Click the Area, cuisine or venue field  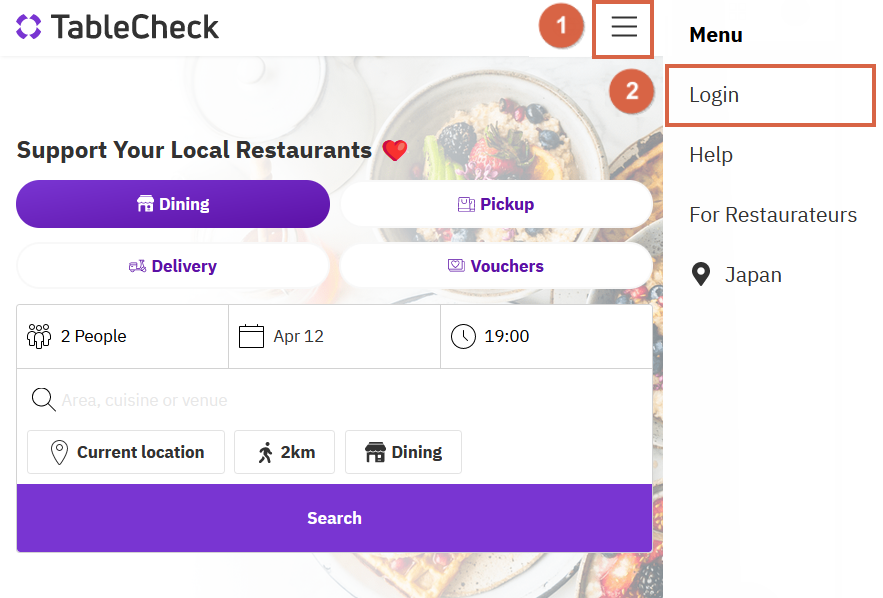(x=340, y=400)
